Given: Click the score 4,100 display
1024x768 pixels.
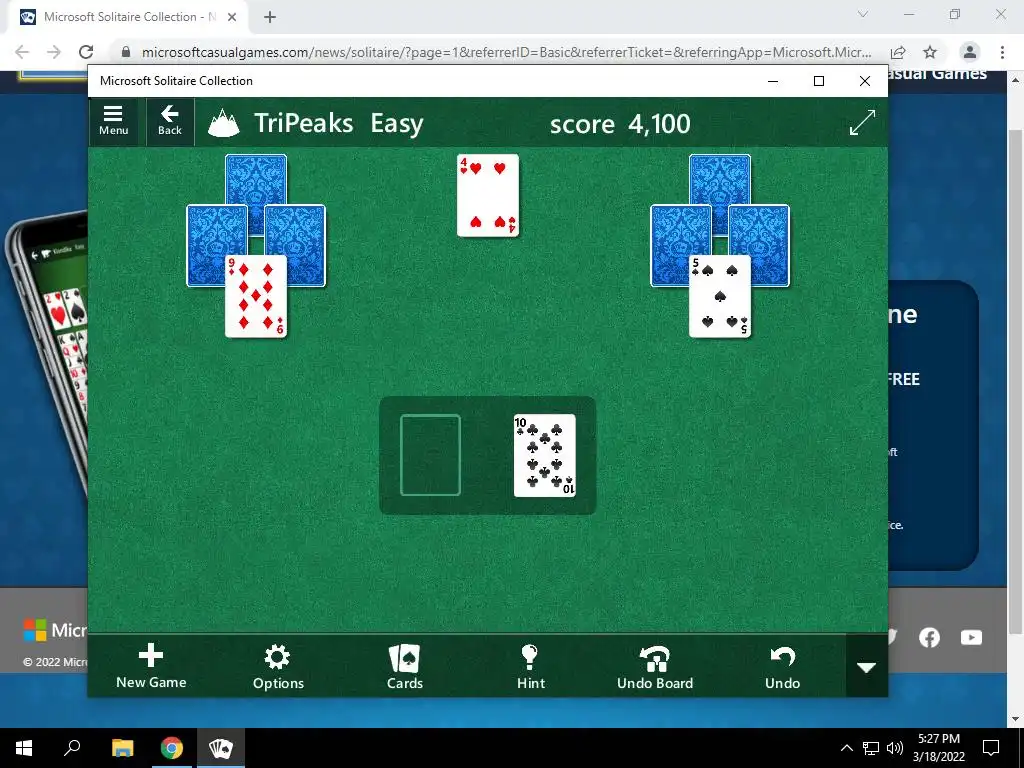Looking at the screenshot, I should [x=620, y=123].
